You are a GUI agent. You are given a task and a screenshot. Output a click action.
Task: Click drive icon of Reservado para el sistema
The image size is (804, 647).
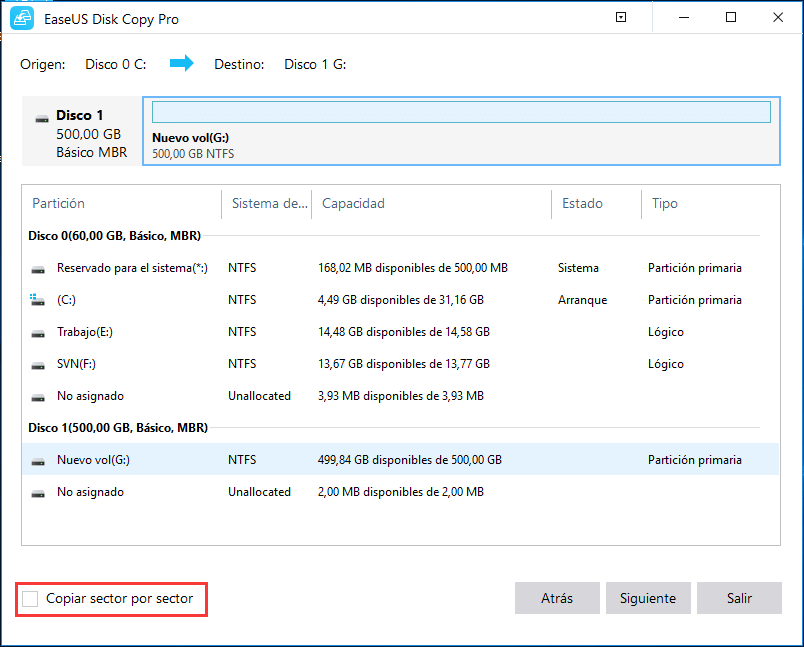click(x=38, y=269)
